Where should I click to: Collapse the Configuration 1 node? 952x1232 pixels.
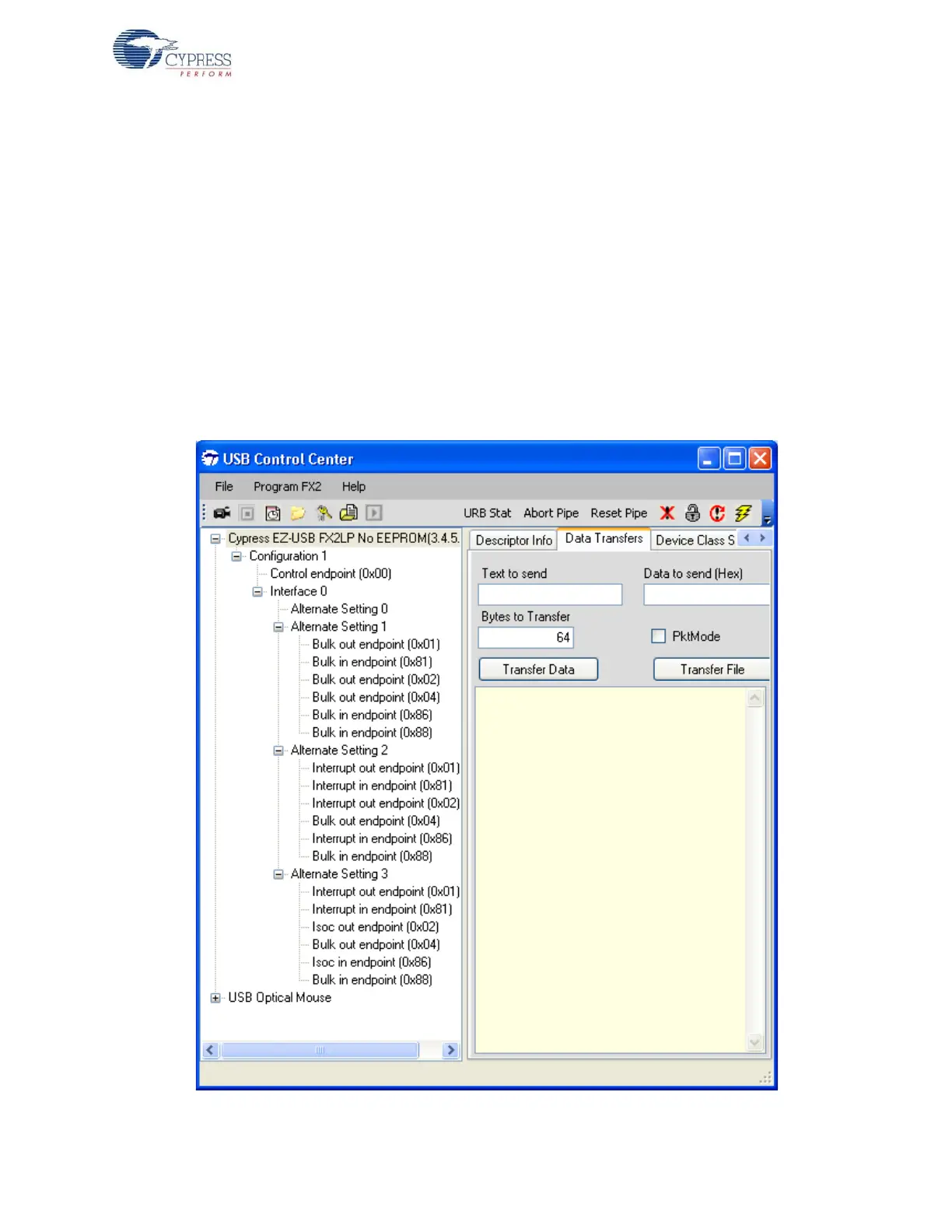tap(236, 557)
